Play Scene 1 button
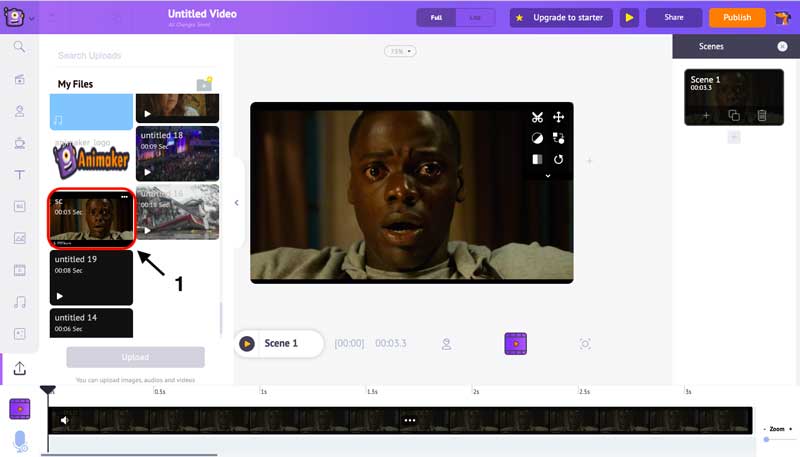Viewport: 800px width, 457px height. click(247, 344)
